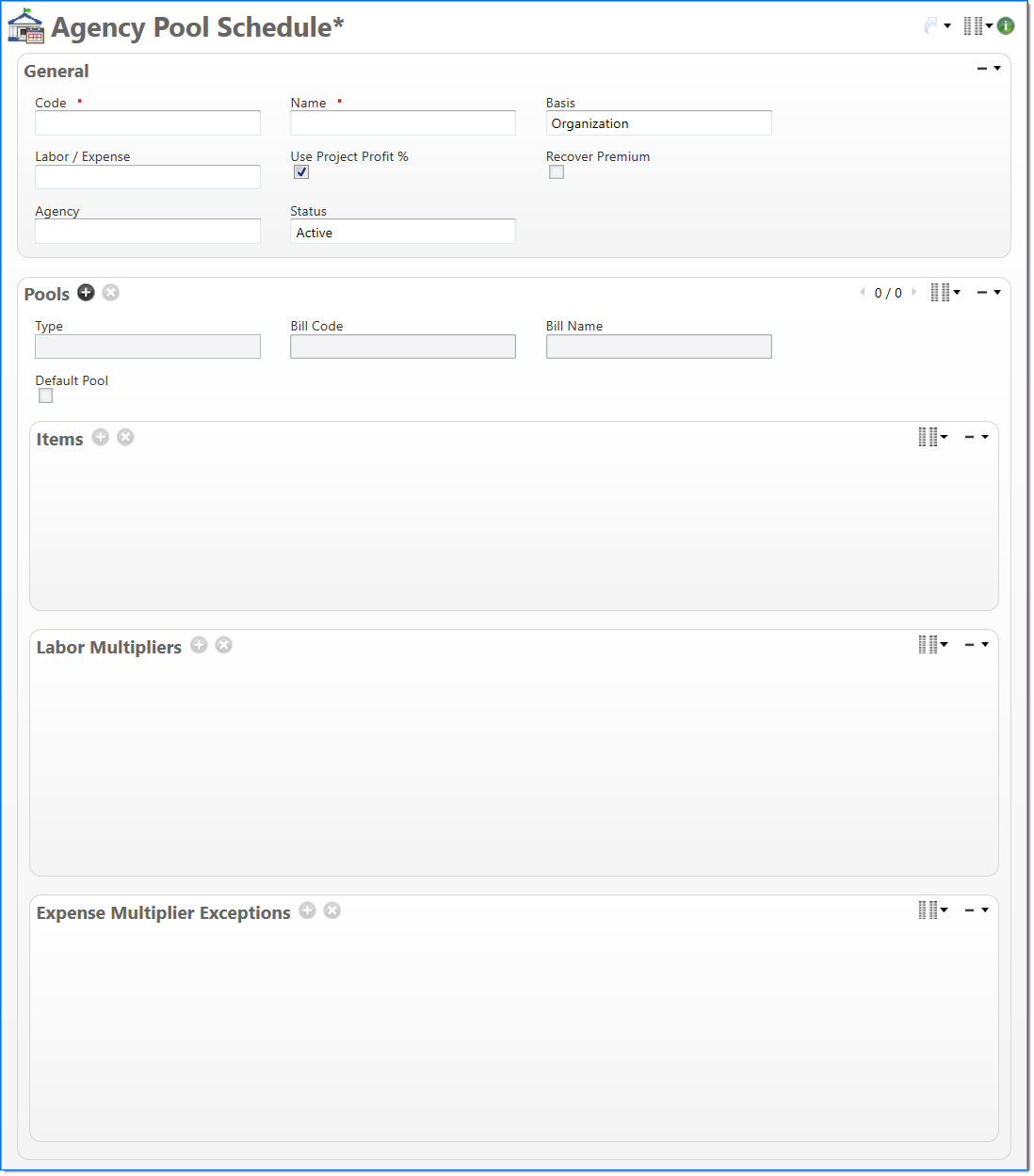Open the column layout icon in Pools header
1034x1176 pixels.
pyautogui.click(x=943, y=293)
